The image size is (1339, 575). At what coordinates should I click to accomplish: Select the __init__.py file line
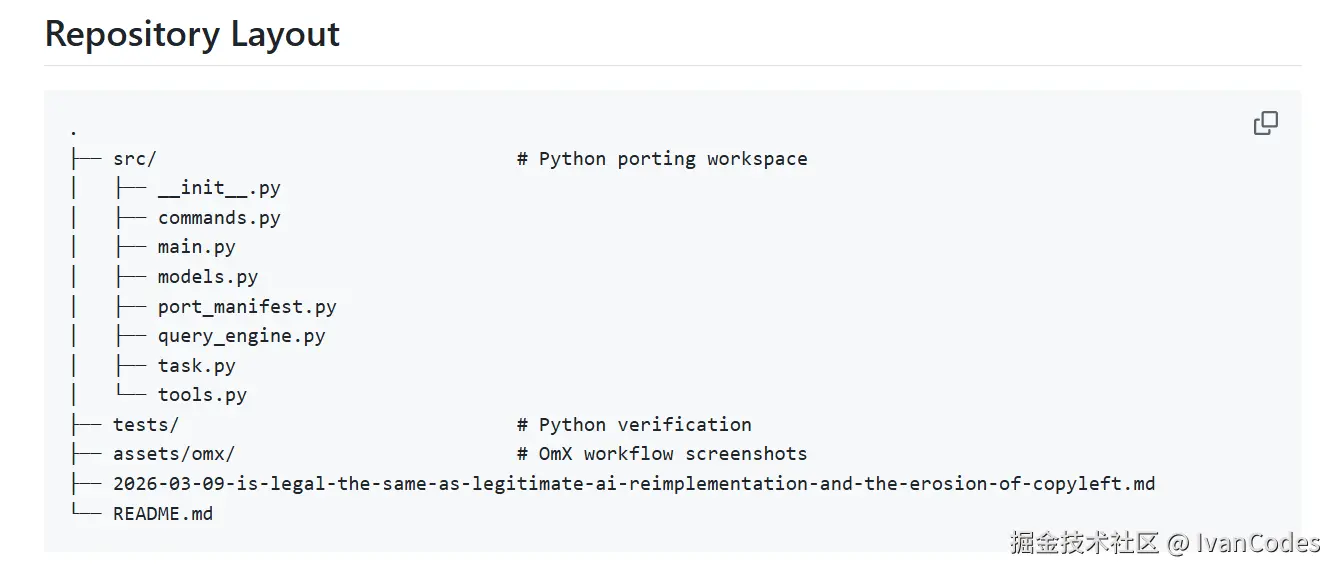(219, 188)
